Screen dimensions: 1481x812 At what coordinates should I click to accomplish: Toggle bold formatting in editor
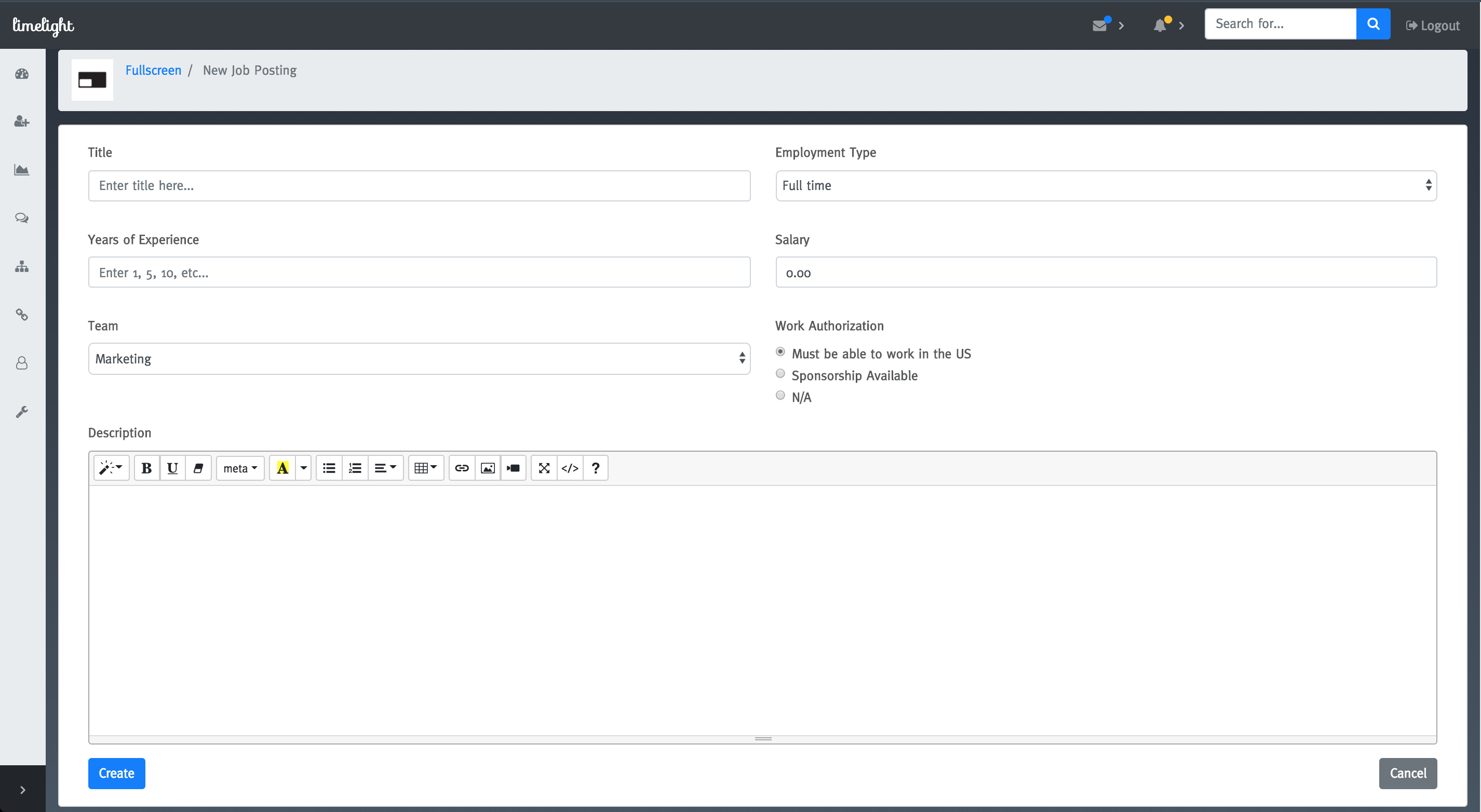click(146, 468)
